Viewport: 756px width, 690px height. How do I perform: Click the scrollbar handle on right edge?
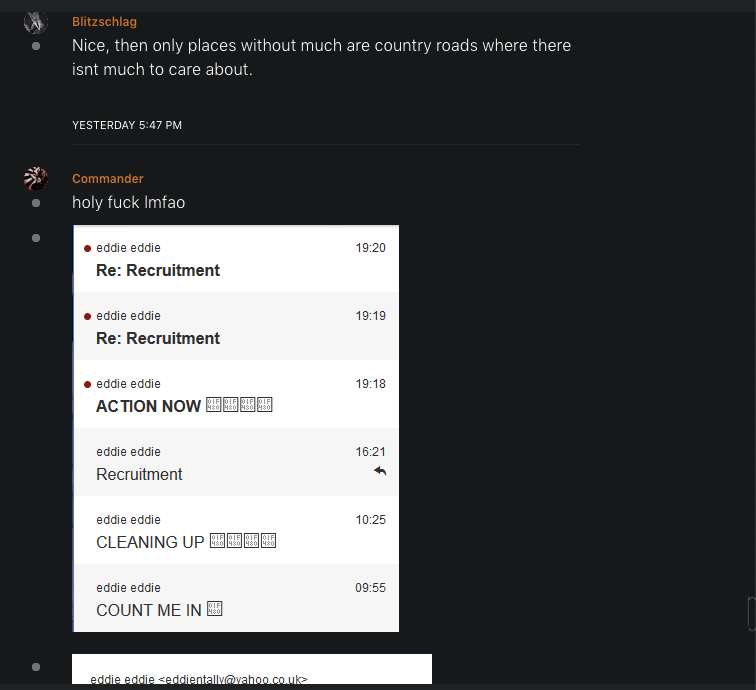click(751, 613)
